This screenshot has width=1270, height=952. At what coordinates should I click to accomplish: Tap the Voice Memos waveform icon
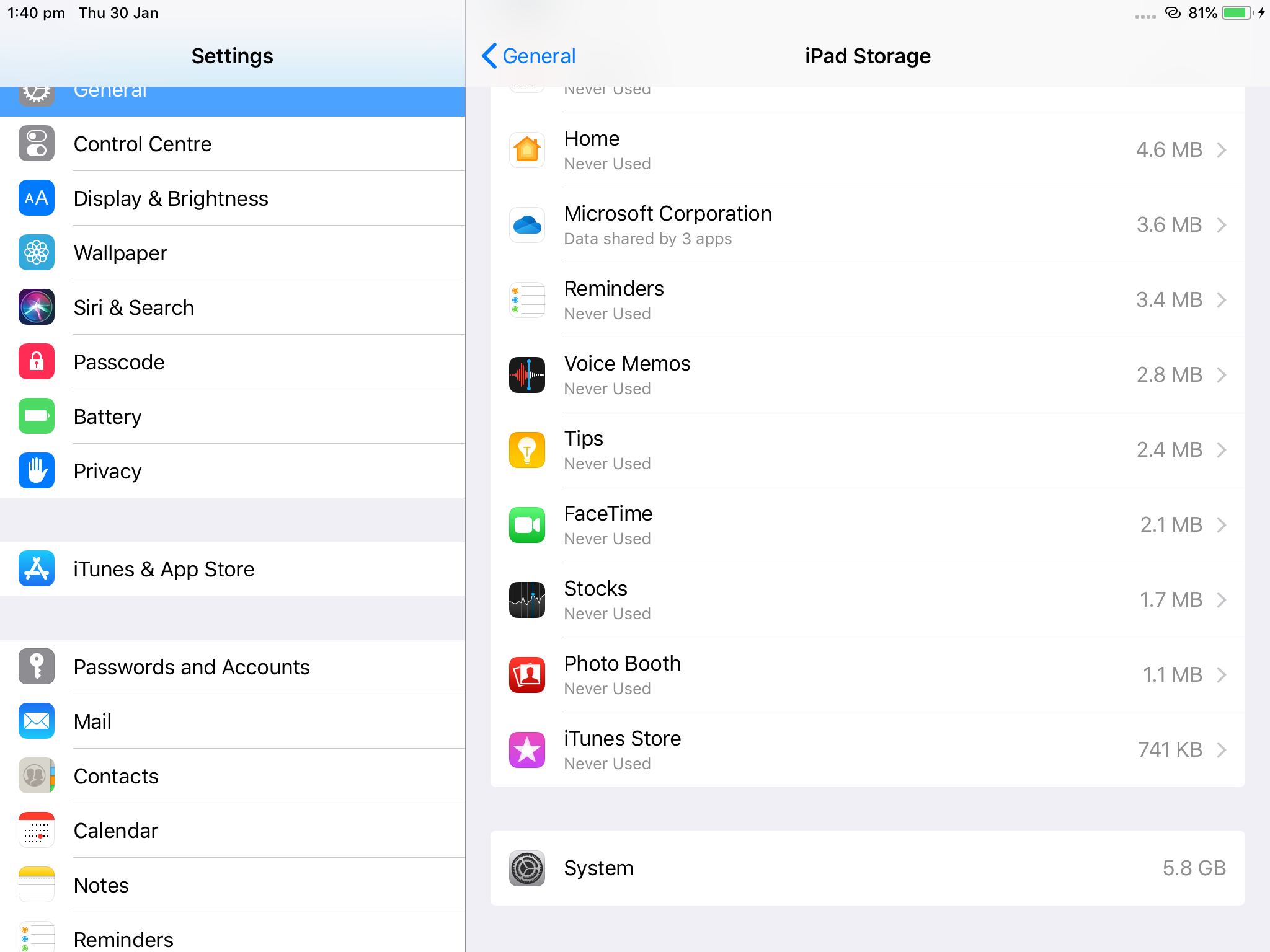[x=526, y=375]
